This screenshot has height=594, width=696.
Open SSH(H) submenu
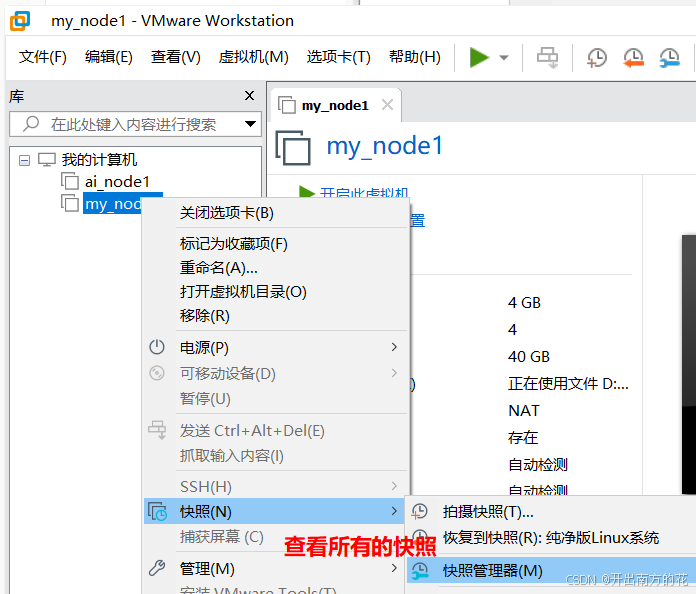coord(276,487)
